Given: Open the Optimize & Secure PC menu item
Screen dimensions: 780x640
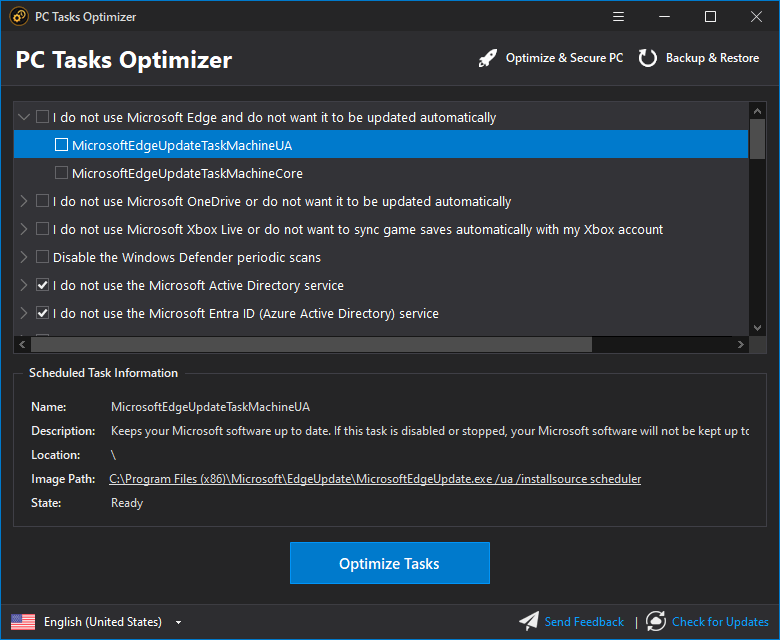Looking at the screenshot, I should tap(564, 58).
